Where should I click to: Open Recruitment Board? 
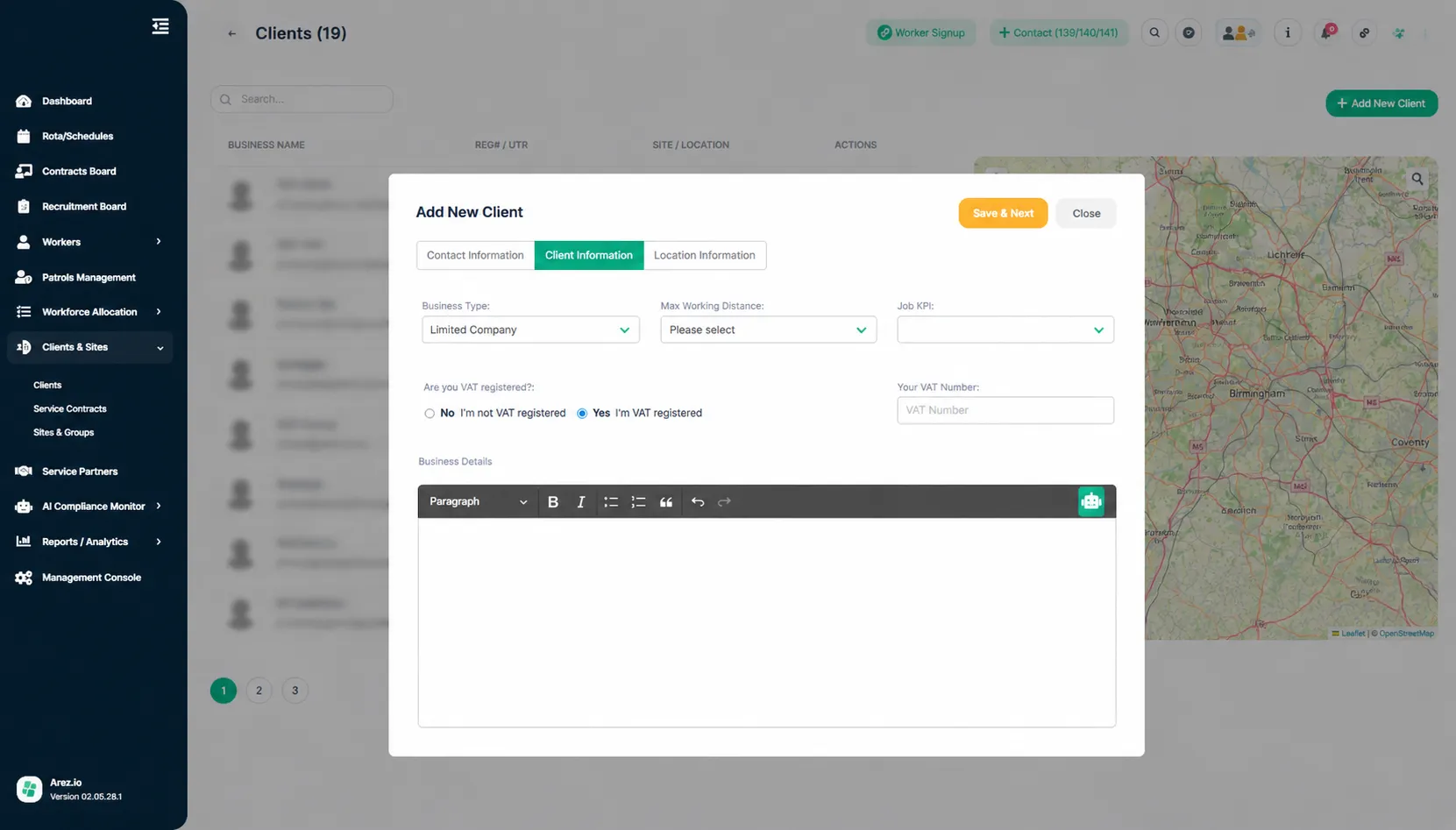pos(84,206)
